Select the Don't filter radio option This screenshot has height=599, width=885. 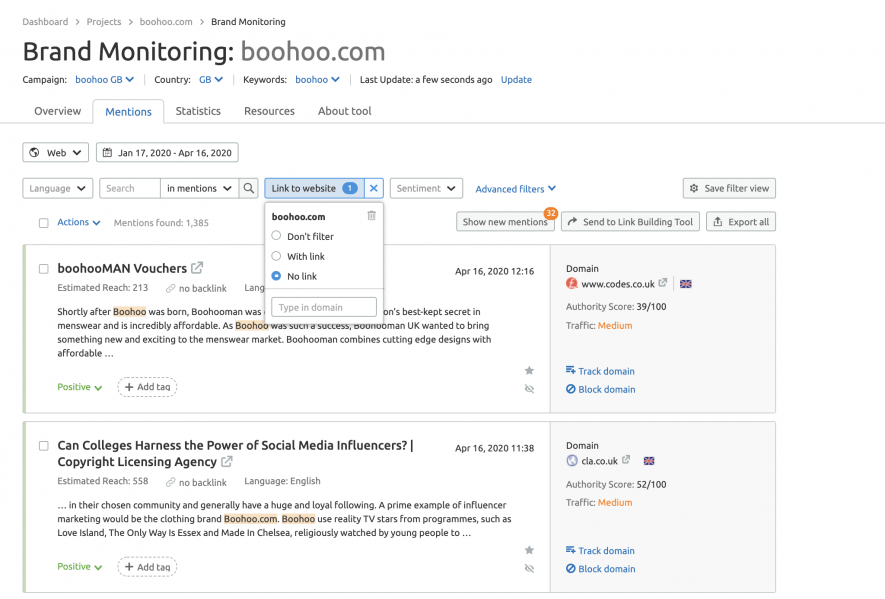coord(276,236)
